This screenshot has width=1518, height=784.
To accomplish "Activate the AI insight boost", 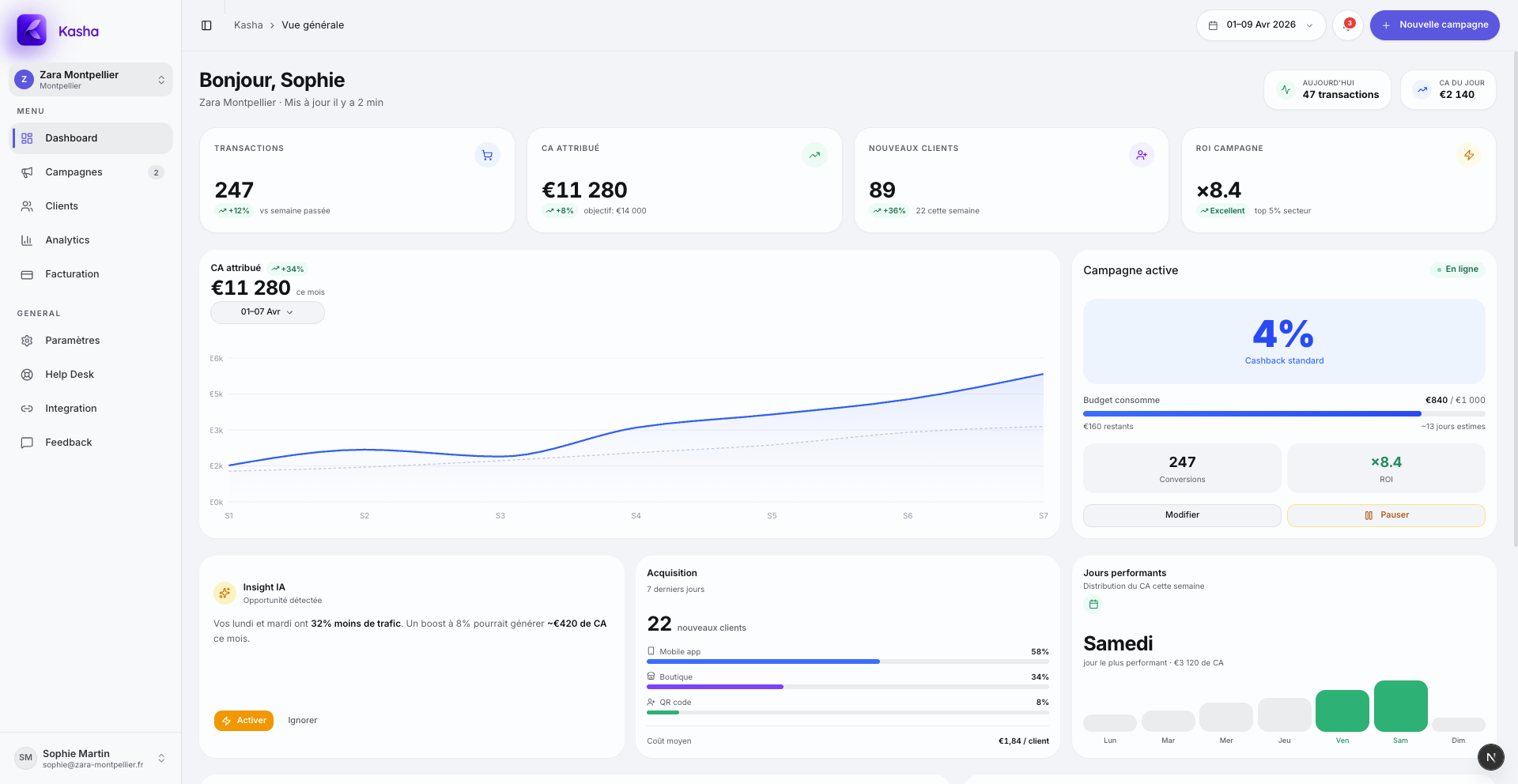I will 244,721.
